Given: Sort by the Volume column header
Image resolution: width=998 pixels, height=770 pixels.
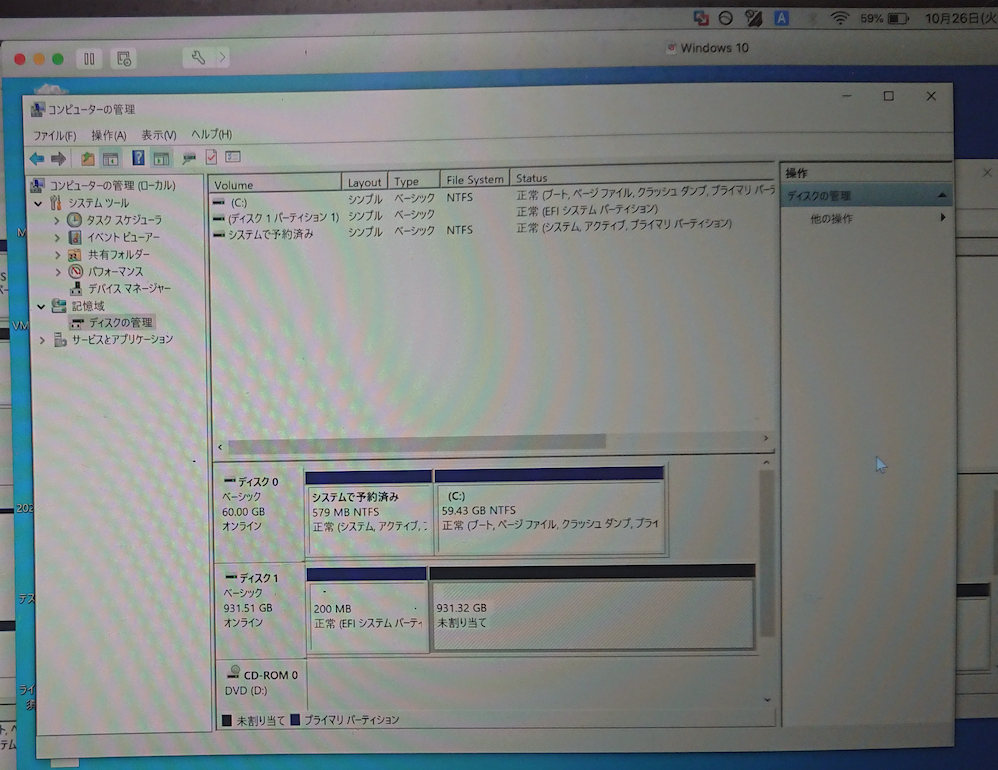Looking at the screenshot, I should (274, 185).
